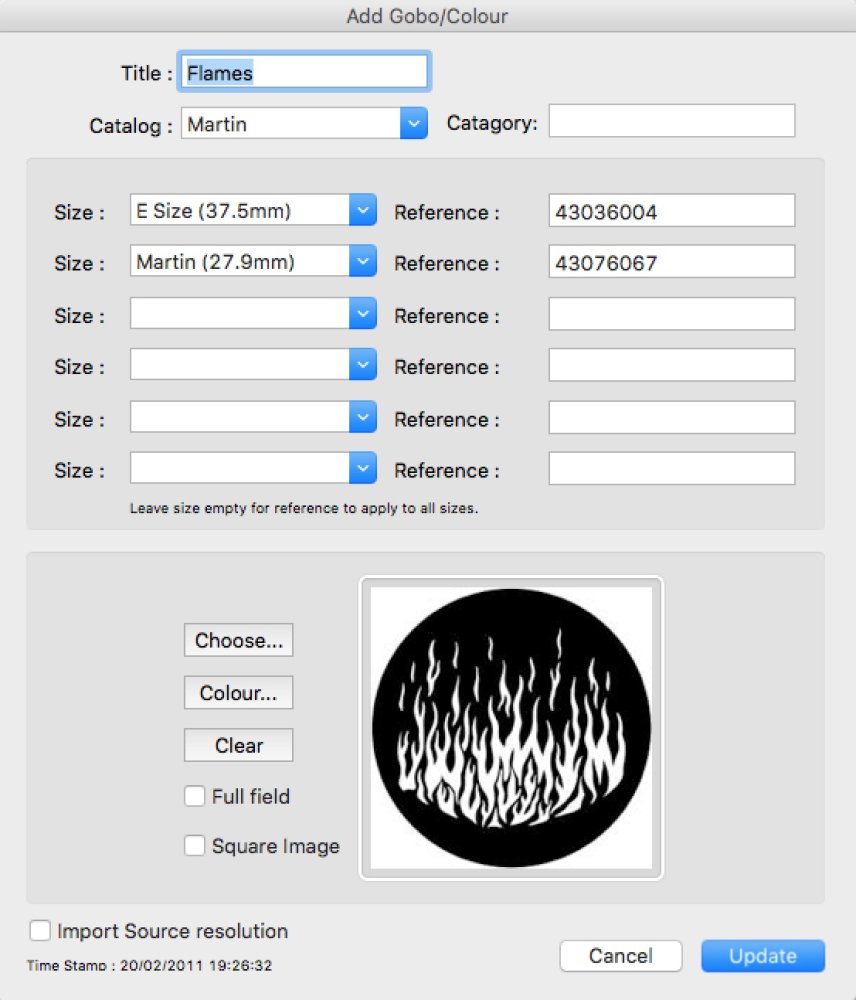
Task: Open the Catalog dropdown showing Martin
Action: point(412,123)
